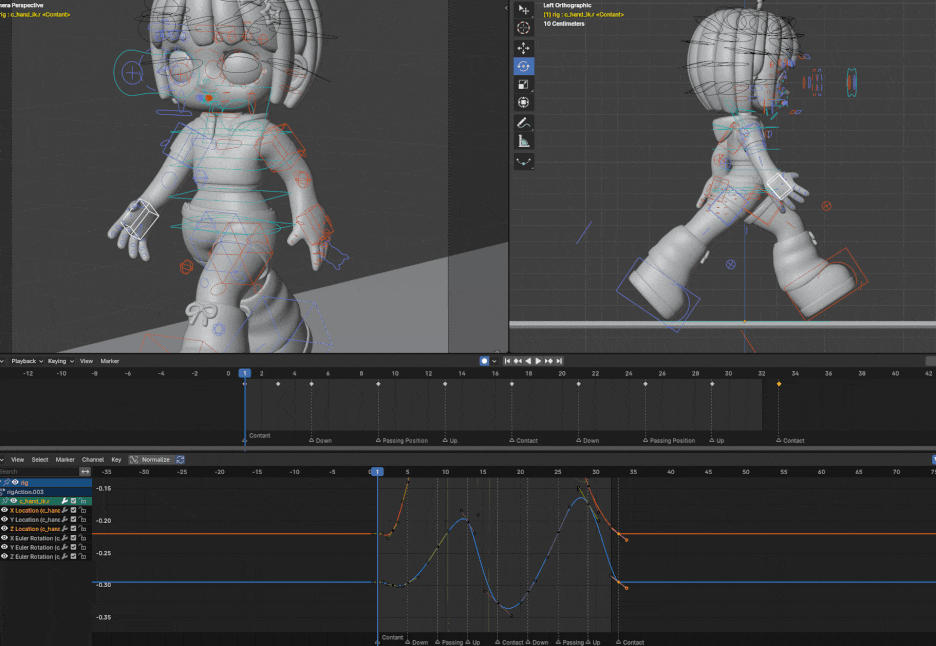This screenshot has height=646, width=936.
Task: Click the graph editor playhead frame indicator
Action: [377, 472]
